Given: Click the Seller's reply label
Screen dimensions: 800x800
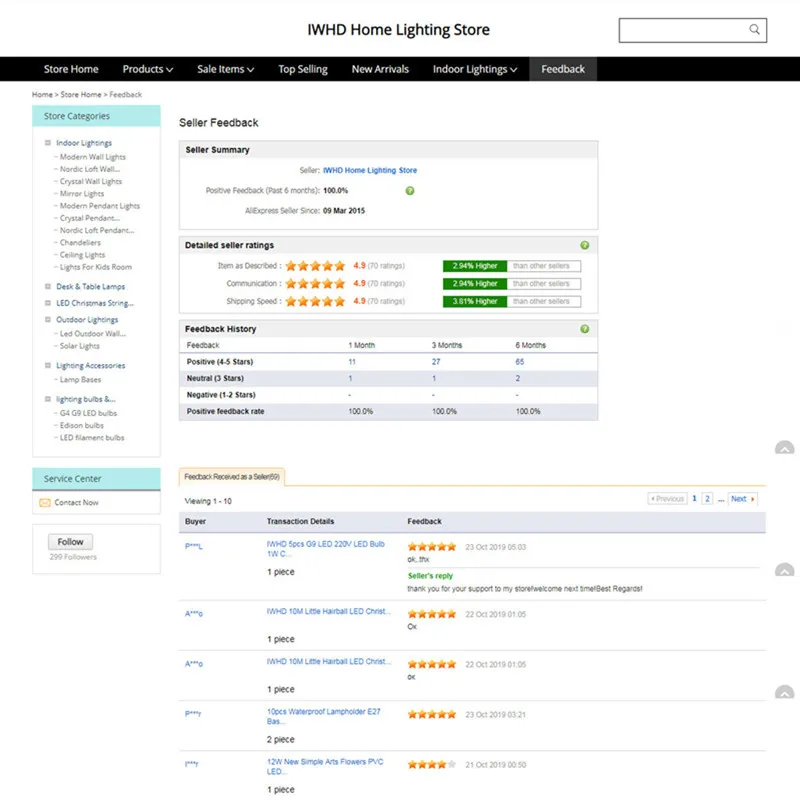Looking at the screenshot, I should [x=430, y=576].
